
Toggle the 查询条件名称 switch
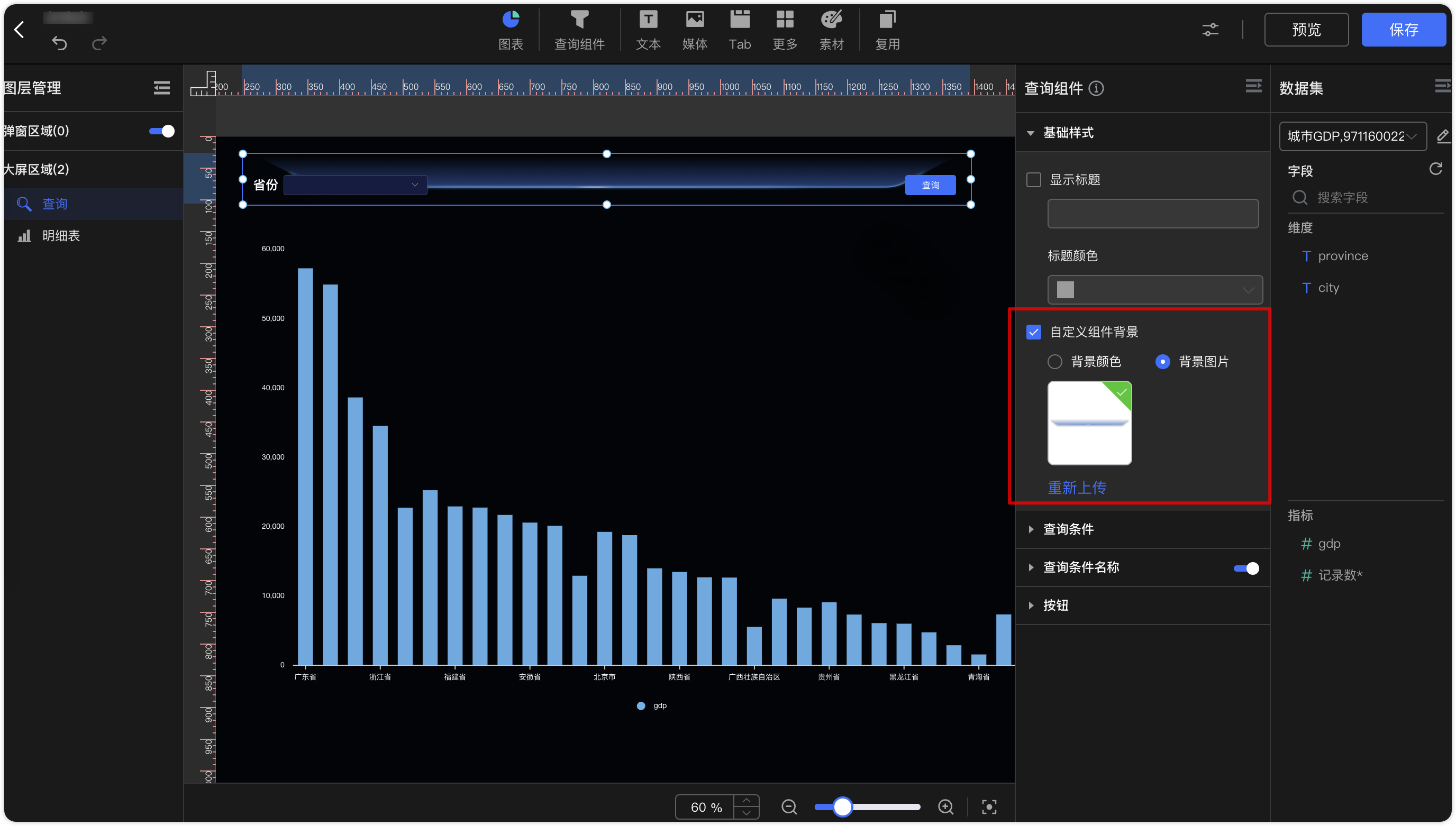(1245, 568)
